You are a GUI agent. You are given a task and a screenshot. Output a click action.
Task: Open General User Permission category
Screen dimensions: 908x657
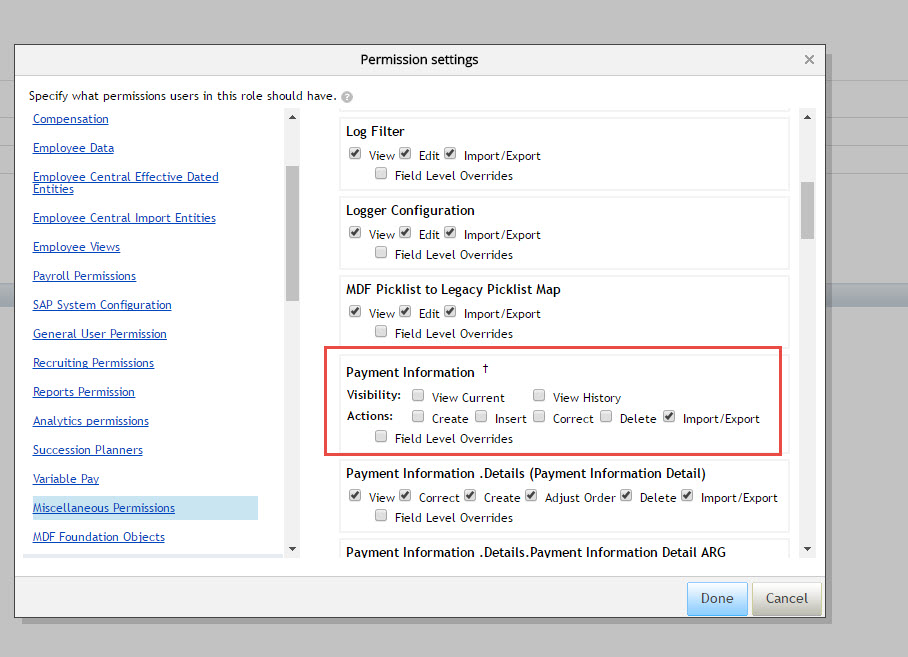point(100,333)
